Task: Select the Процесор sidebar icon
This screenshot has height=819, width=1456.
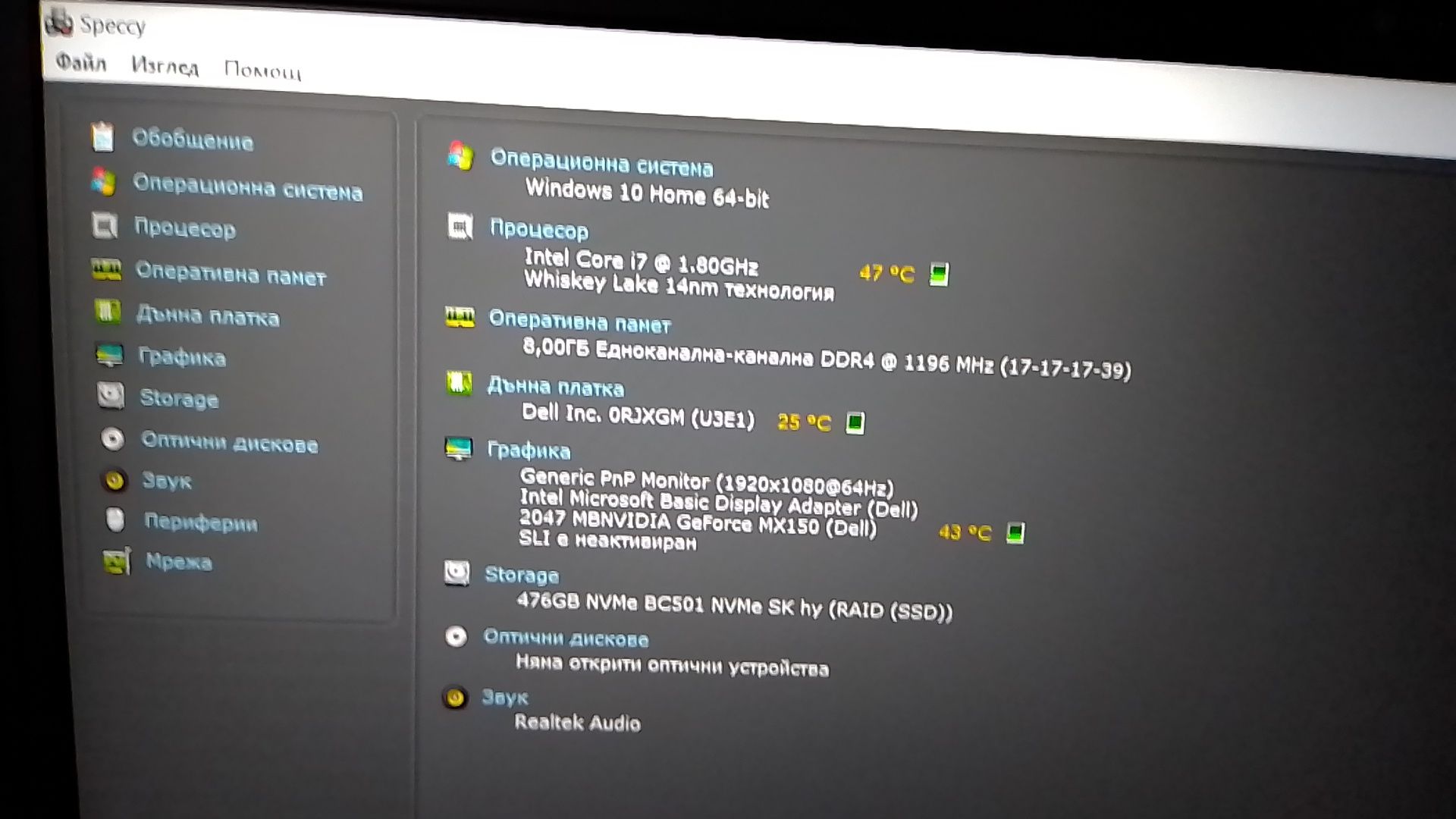Action: point(105,225)
